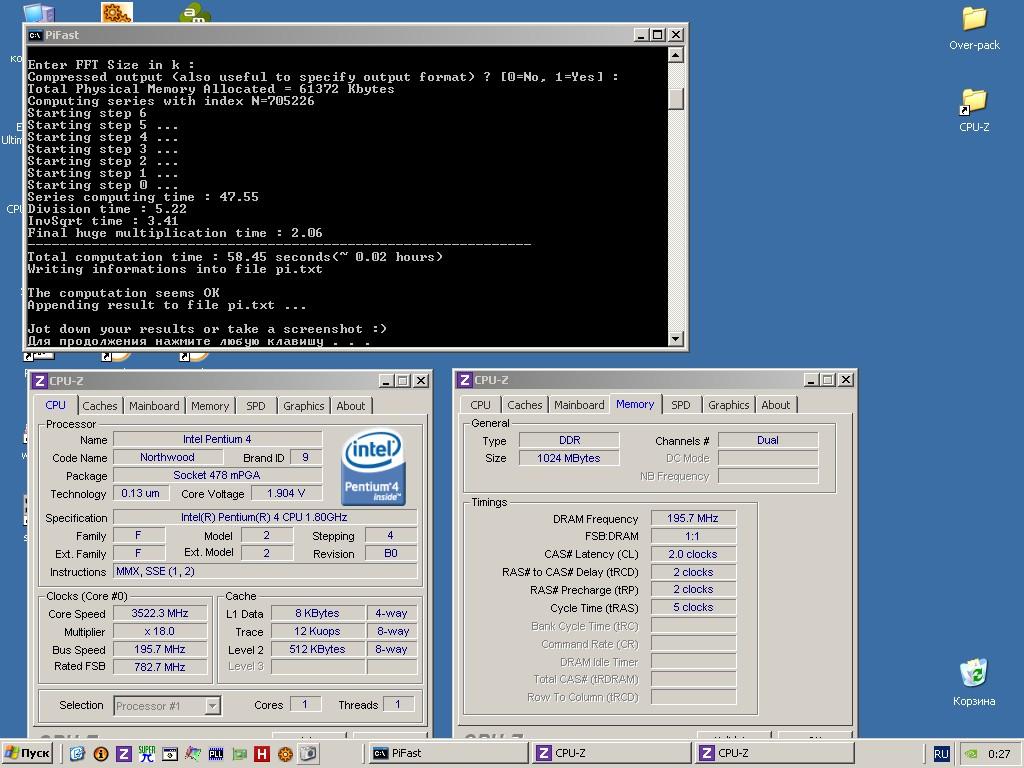The width and height of the screenshot is (1024, 768).
Task: Select Memory tab in left CPU-Z window
Action: 210,406
